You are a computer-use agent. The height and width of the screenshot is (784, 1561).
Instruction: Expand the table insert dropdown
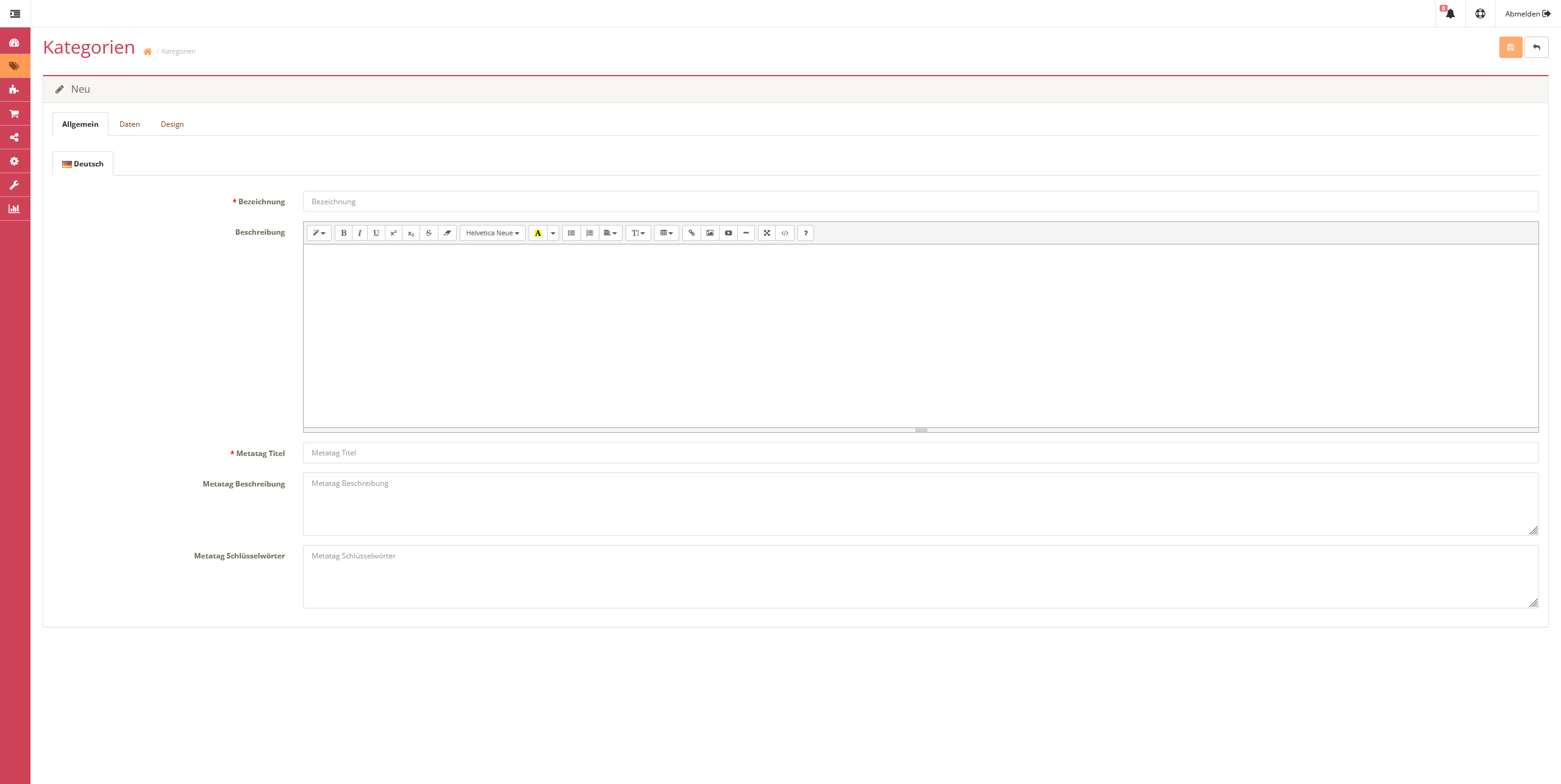pos(666,233)
